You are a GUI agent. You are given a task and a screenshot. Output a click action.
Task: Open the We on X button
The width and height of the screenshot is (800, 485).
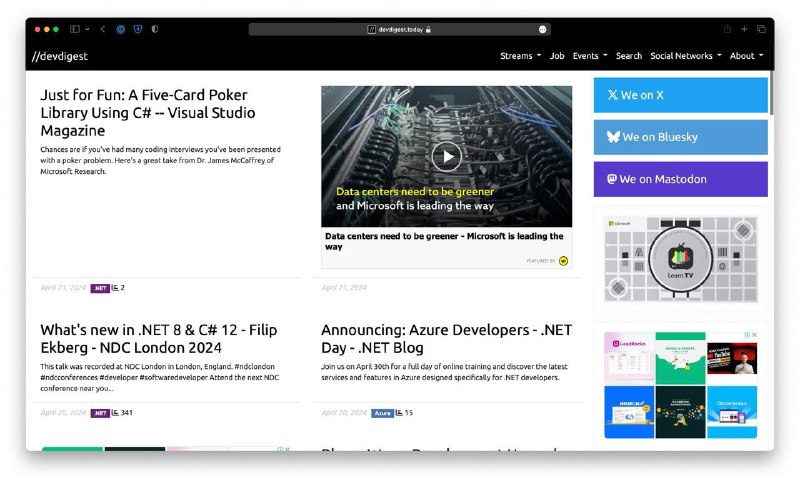click(x=680, y=95)
